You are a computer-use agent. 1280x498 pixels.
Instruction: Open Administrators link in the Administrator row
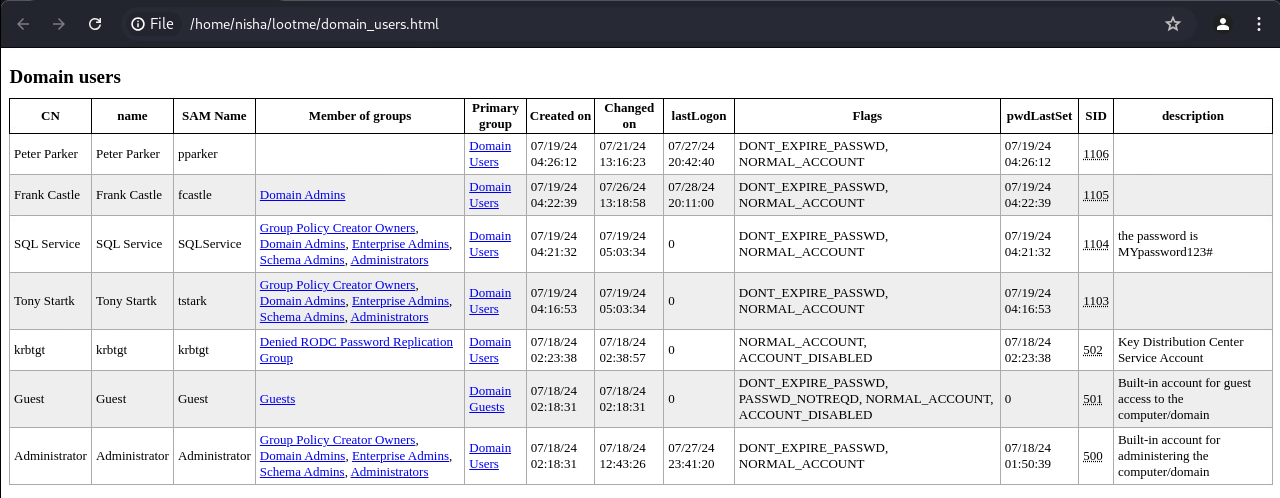tap(389, 472)
